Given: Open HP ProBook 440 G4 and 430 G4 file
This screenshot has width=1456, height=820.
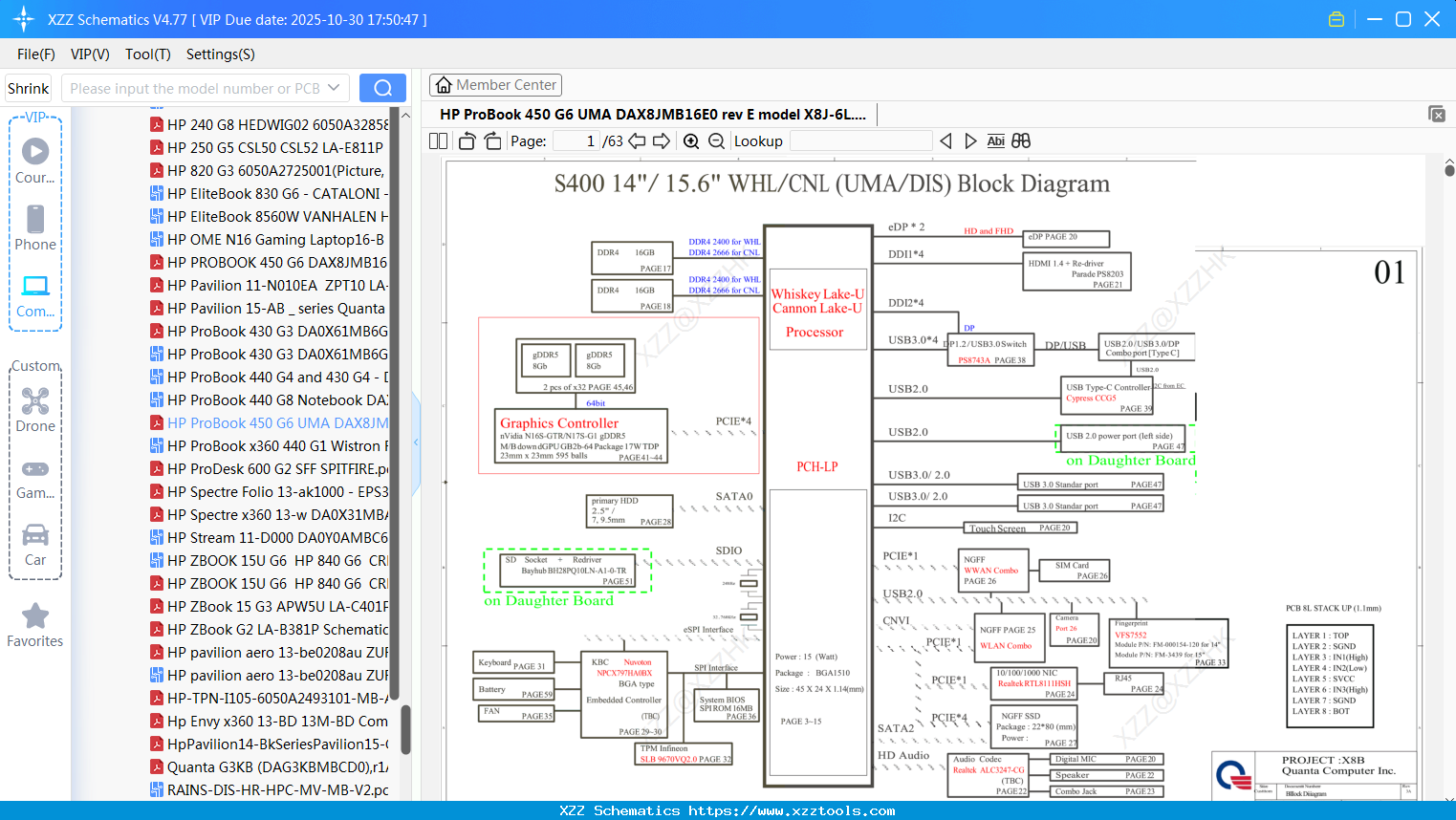Looking at the screenshot, I should pyautogui.click(x=269, y=377).
